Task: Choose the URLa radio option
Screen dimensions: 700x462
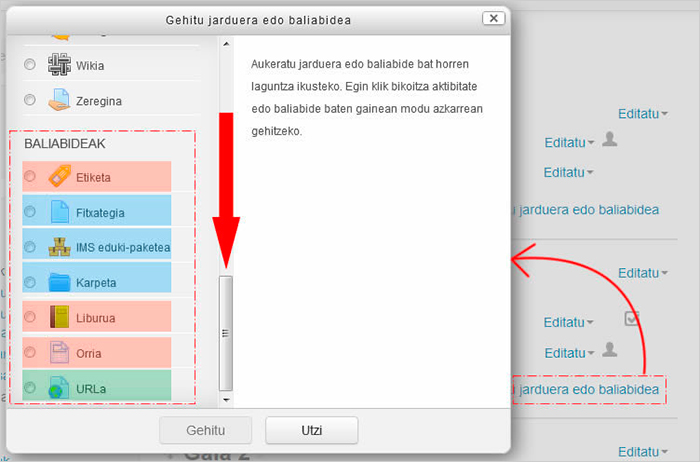Action: tap(30, 387)
